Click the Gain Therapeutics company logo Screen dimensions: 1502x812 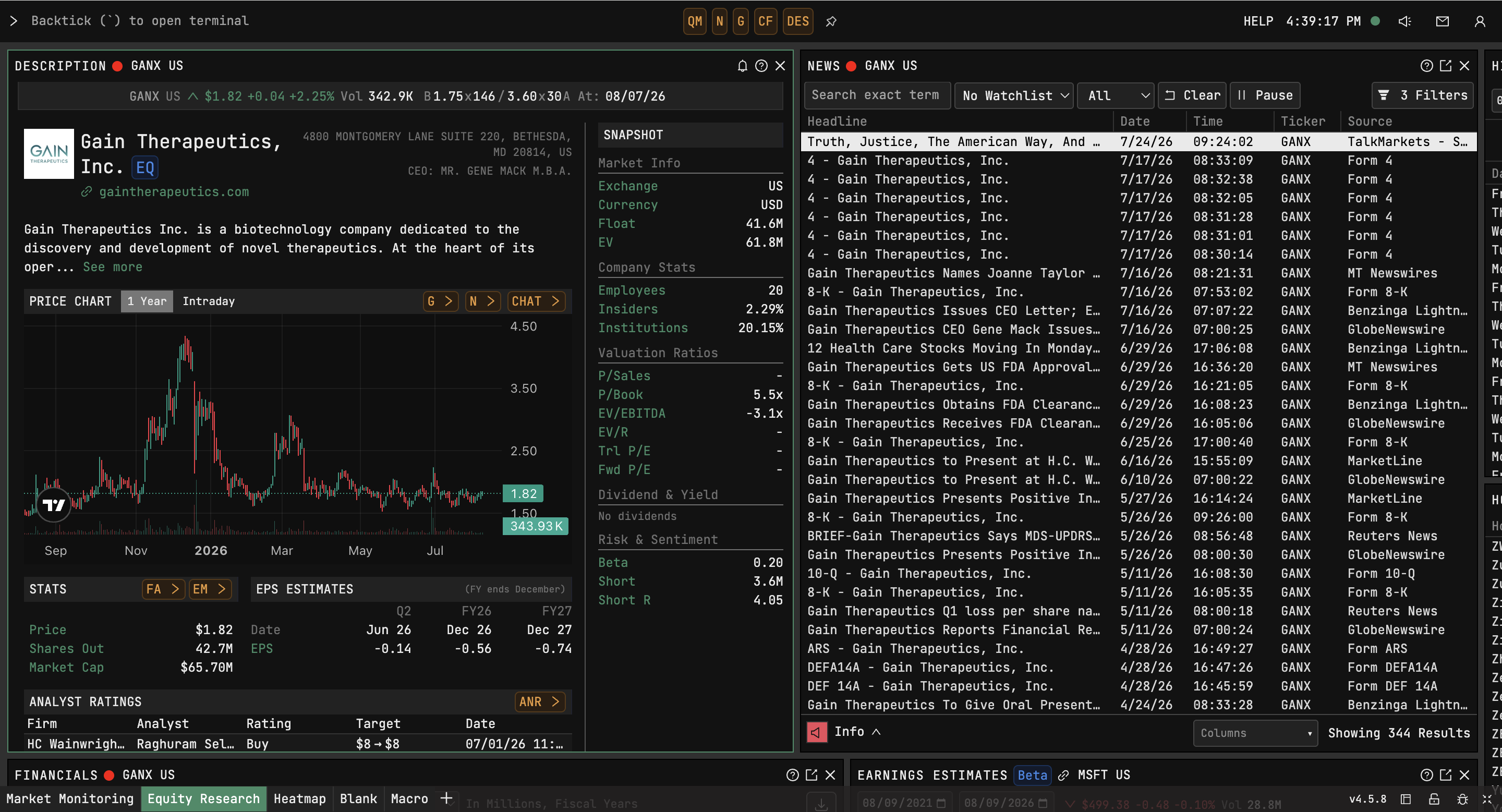coord(49,154)
